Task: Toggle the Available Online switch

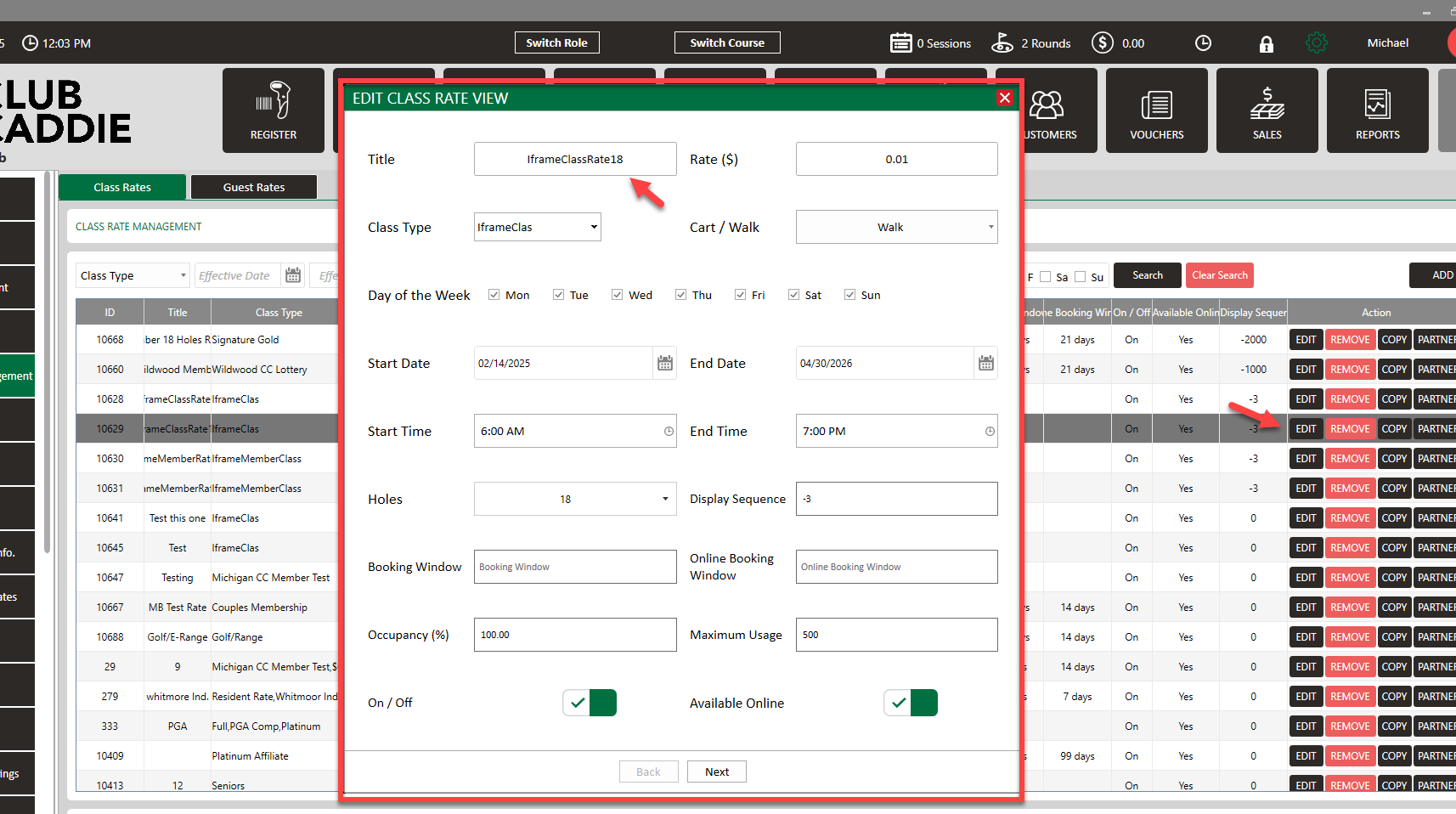Action: (911, 703)
